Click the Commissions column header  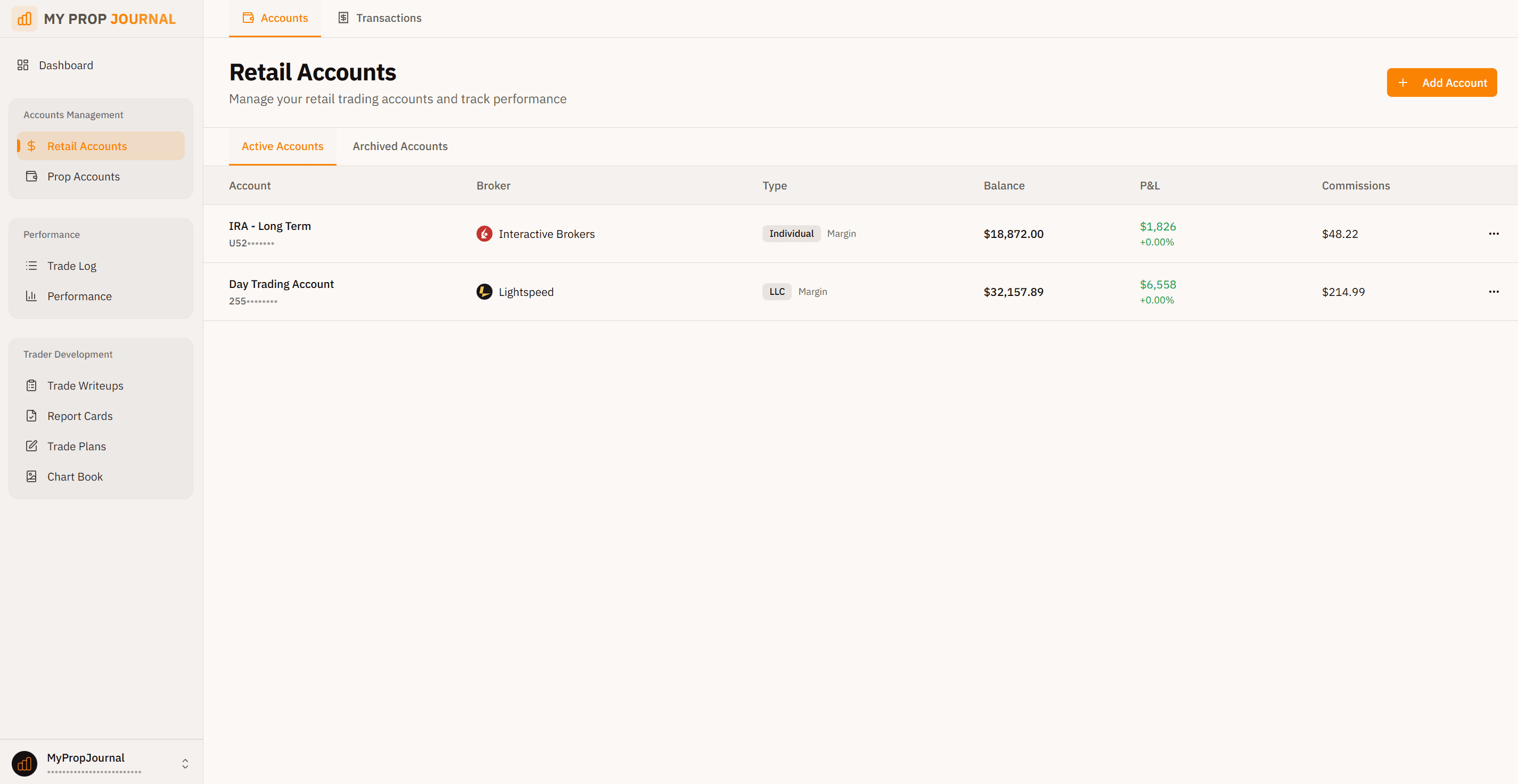coord(1356,186)
